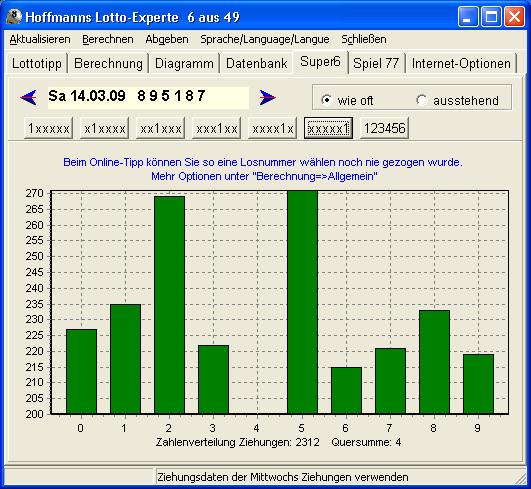Go to next draw with right arrow

tap(268, 98)
